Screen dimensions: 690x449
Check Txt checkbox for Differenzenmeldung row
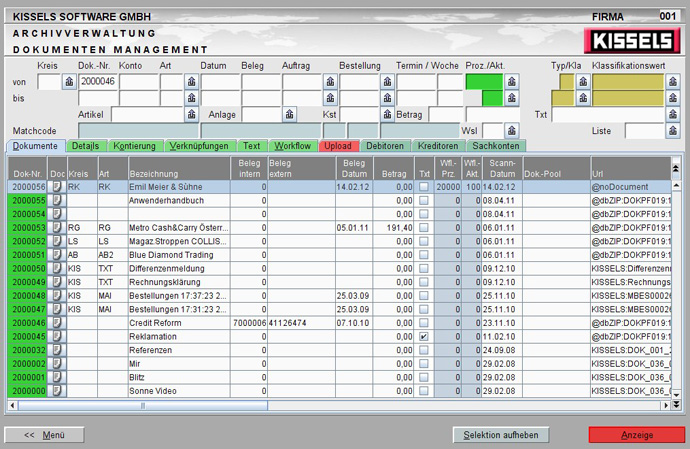click(x=424, y=269)
